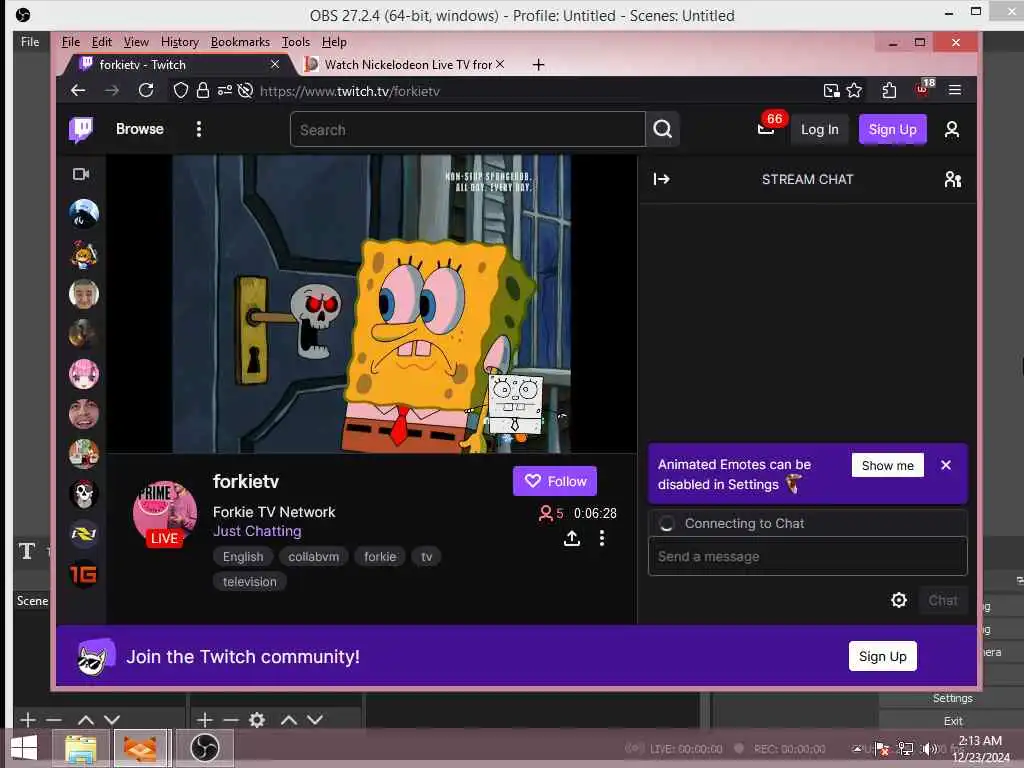Select the television tag
1024x768 pixels.
(249, 581)
